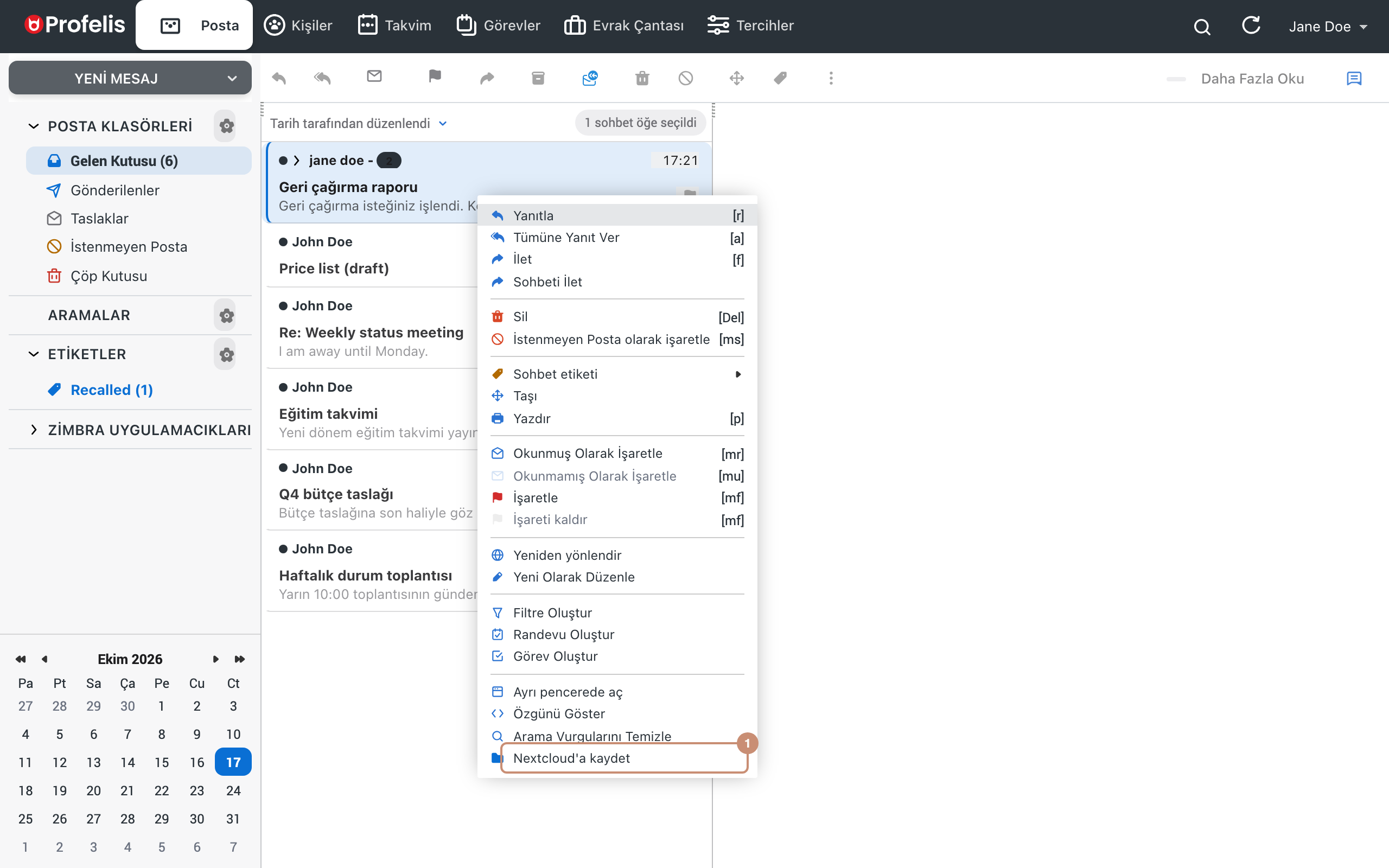Select day 24 in the mini calendar
This screenshot has width=1389, height=868.
[233, 790]
